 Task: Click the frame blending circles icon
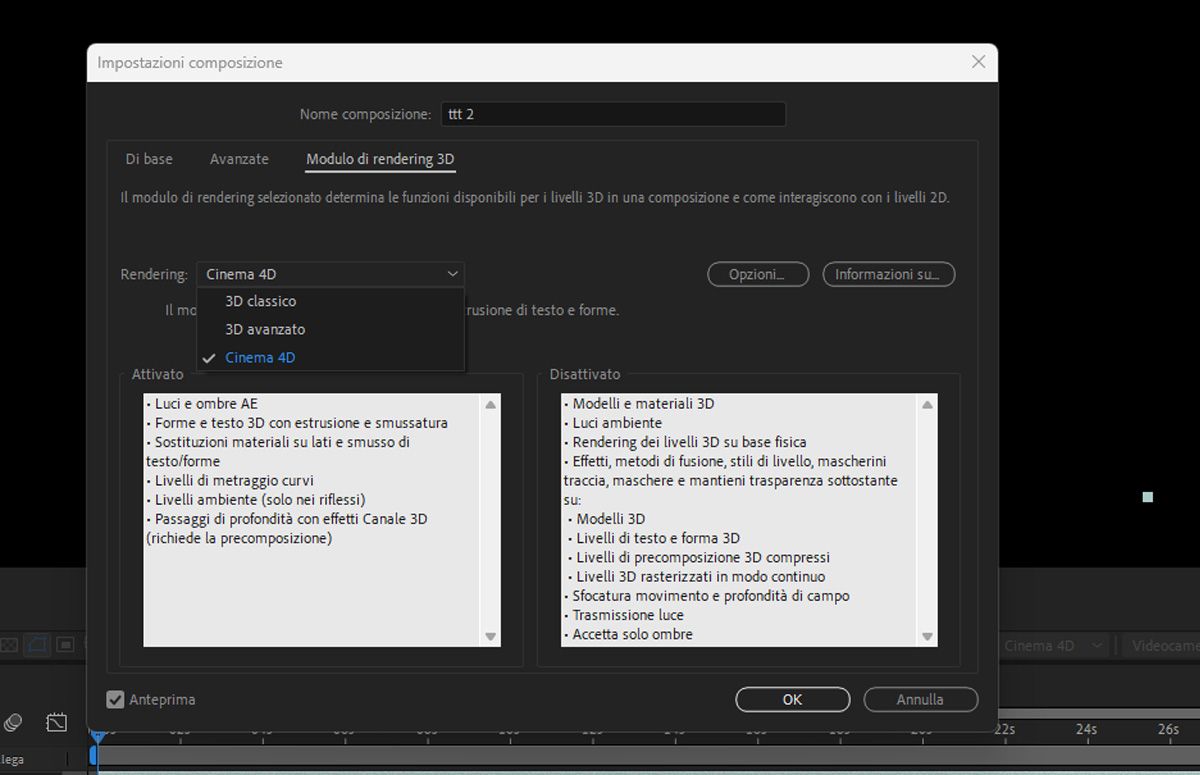12,722
